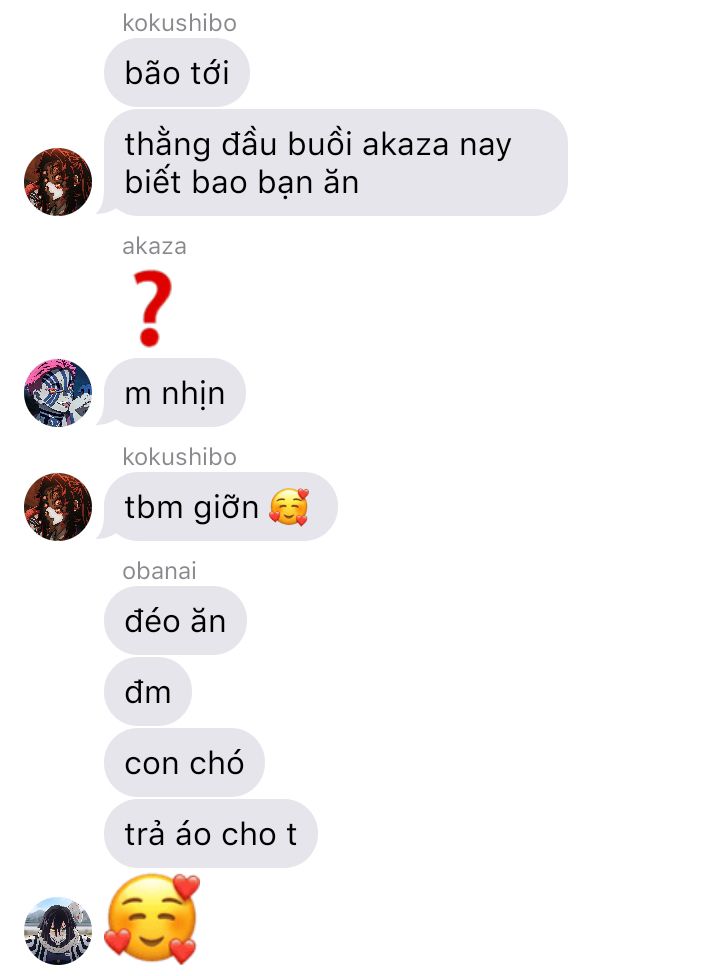Tap the 'akaza' sender name label
Viewport: 719px width, 976px height.
pyautogui.click(x=154, y=246)
